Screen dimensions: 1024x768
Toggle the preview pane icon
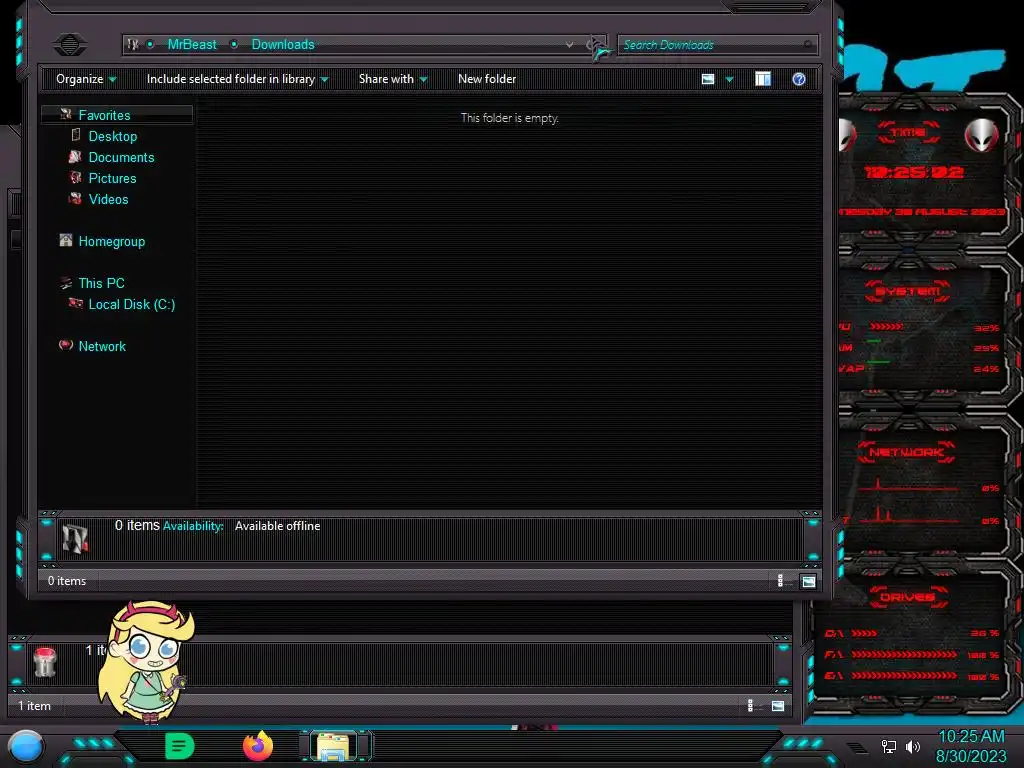[x=763, y=79]
